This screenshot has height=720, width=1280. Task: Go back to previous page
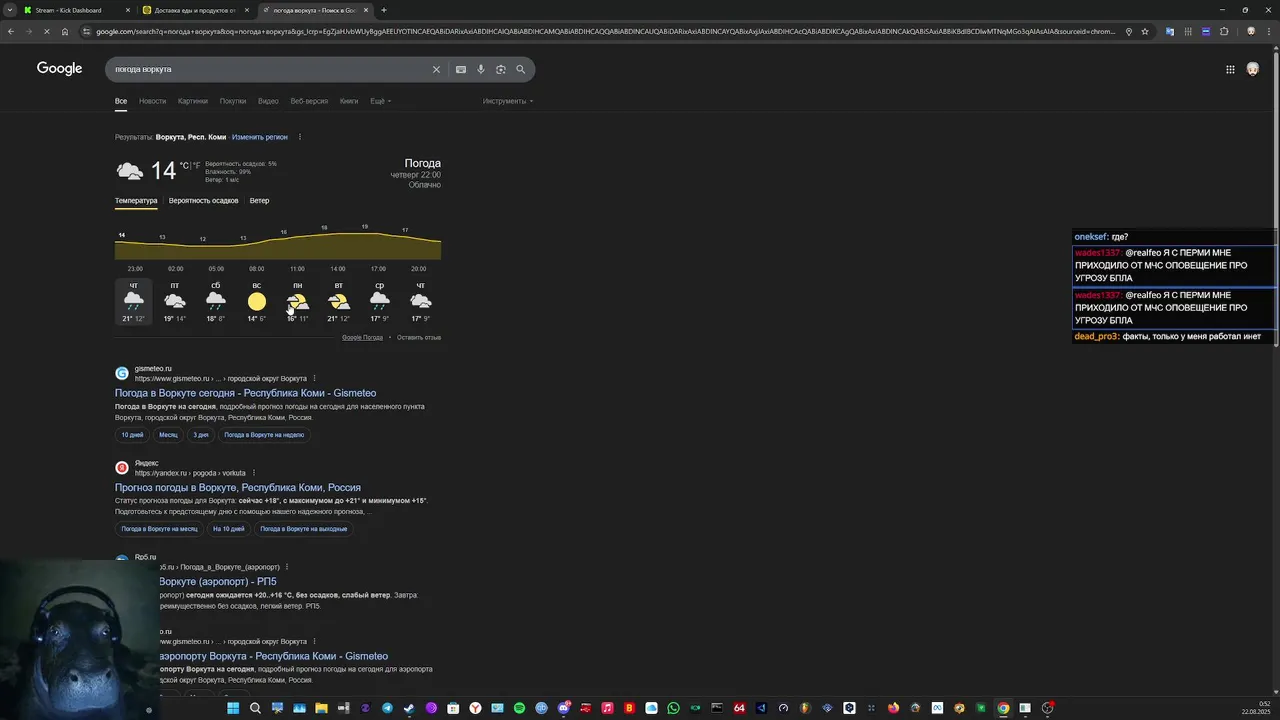[x=11, y=31]
